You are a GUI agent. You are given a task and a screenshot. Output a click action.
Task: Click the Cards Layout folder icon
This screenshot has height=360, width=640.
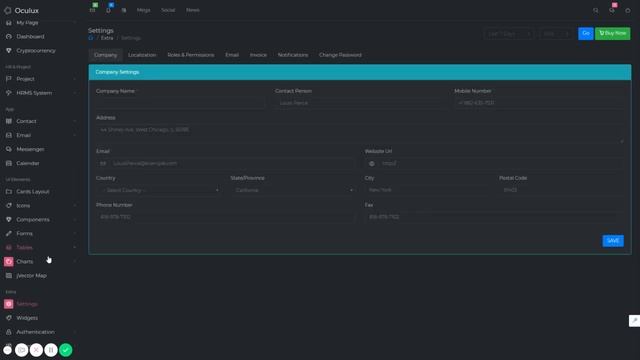(9, 191)
